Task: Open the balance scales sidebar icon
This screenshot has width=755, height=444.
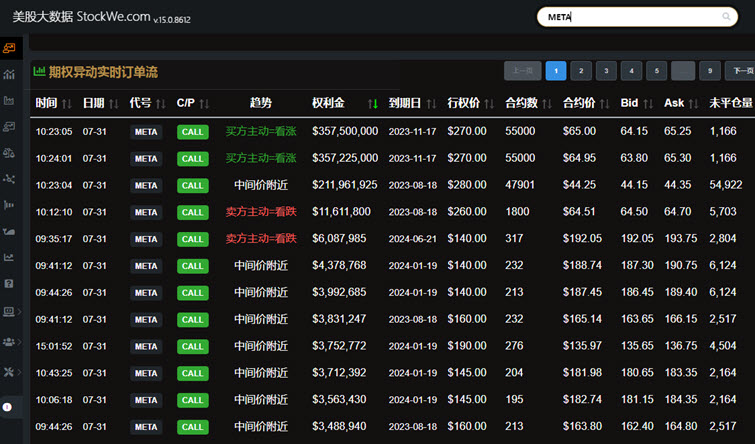Action: tap(9, 153)
